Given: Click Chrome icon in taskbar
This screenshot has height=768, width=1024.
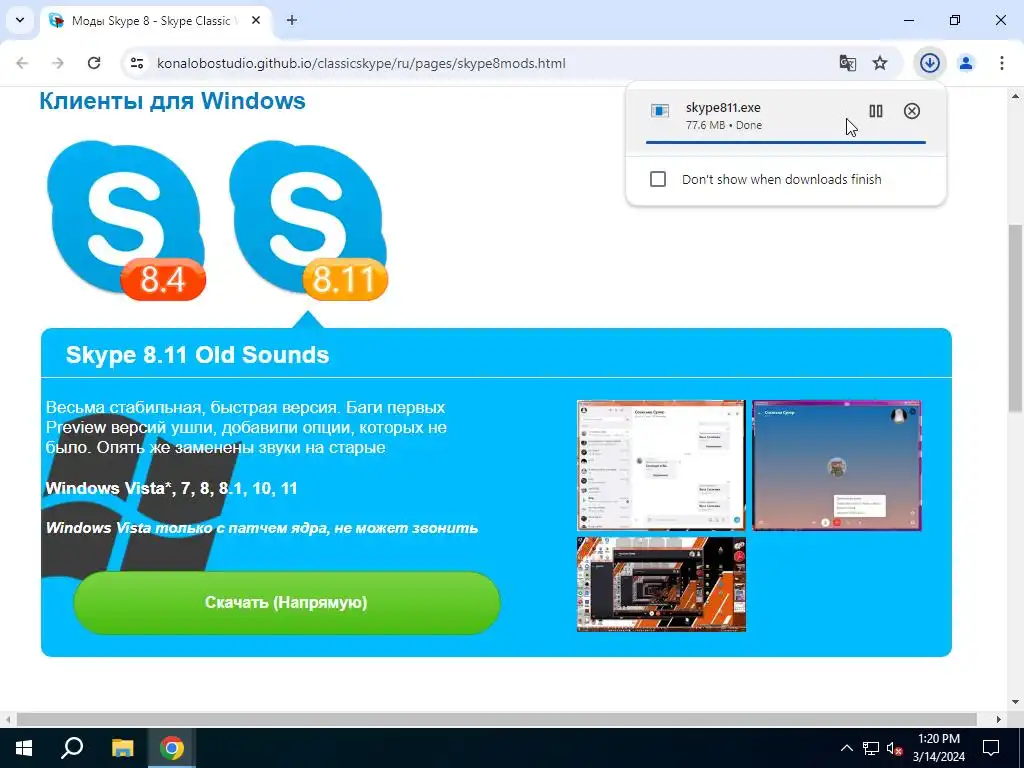Looking at the screenshot, I should 172,748.
